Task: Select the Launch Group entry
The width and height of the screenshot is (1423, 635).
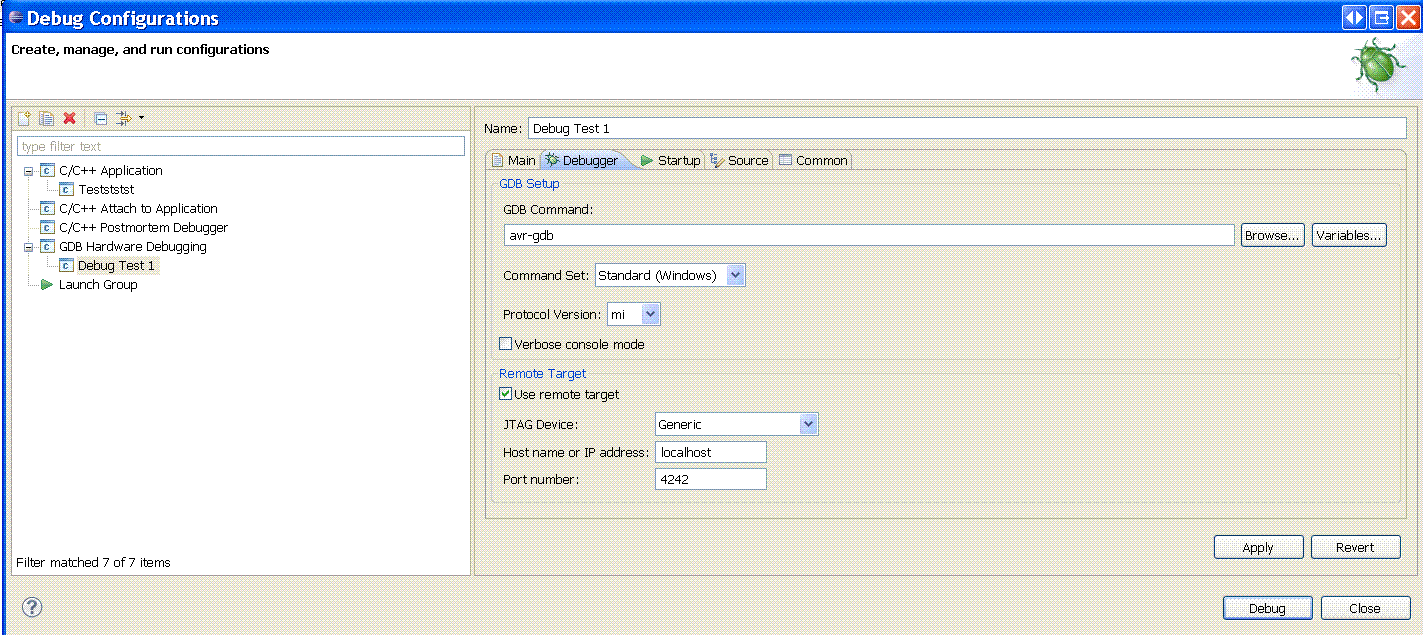Action: (98, 285)
